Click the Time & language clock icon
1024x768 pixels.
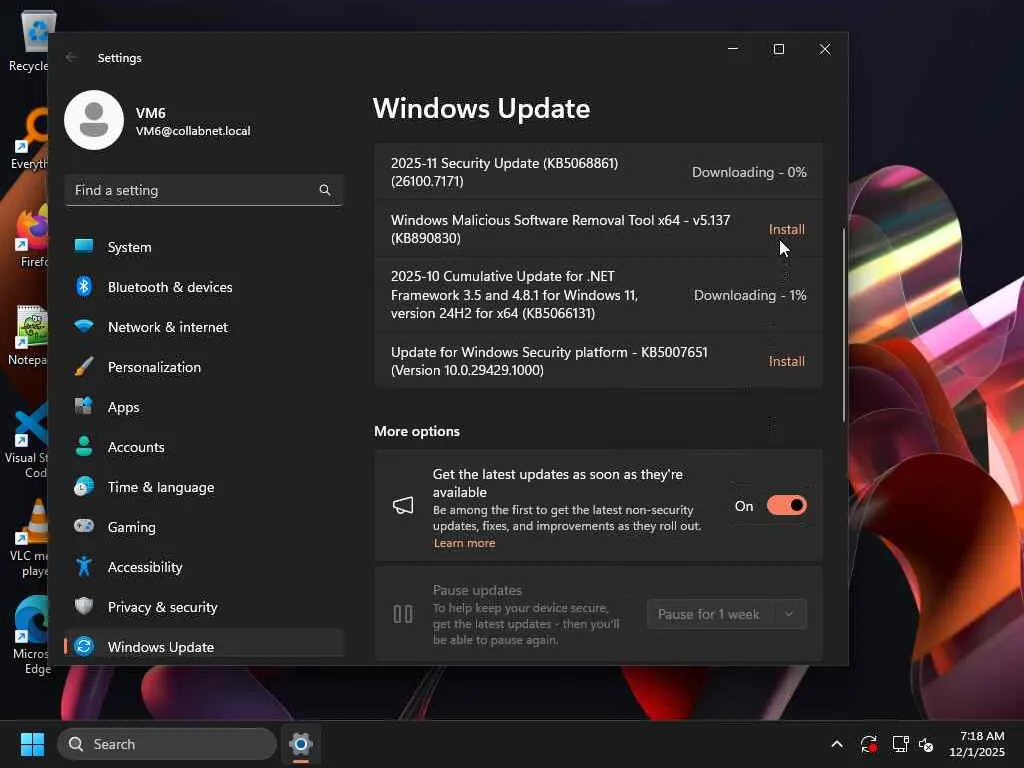point(84,487)
